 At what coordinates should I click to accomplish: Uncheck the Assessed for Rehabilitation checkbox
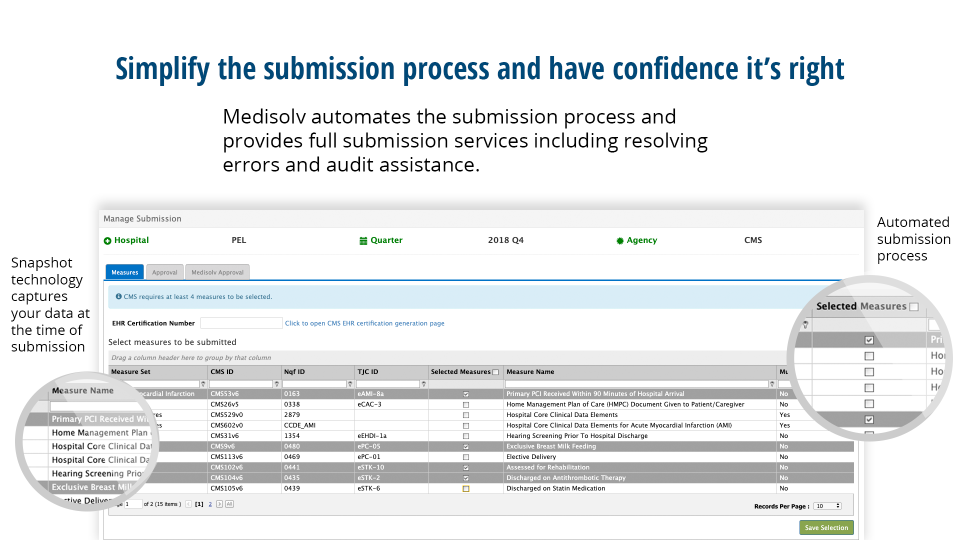pos(466,468)
